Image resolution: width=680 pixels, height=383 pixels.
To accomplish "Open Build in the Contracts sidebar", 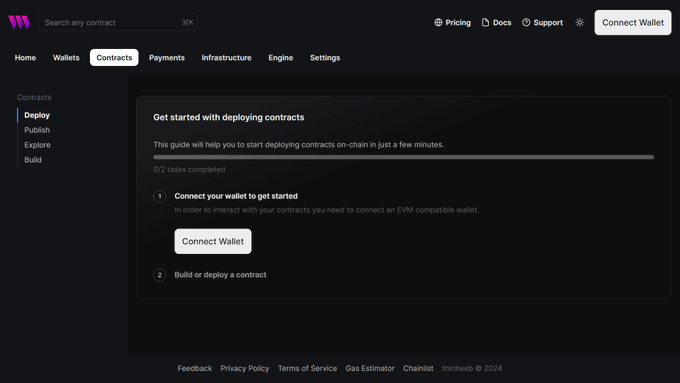I will (33, 160).
